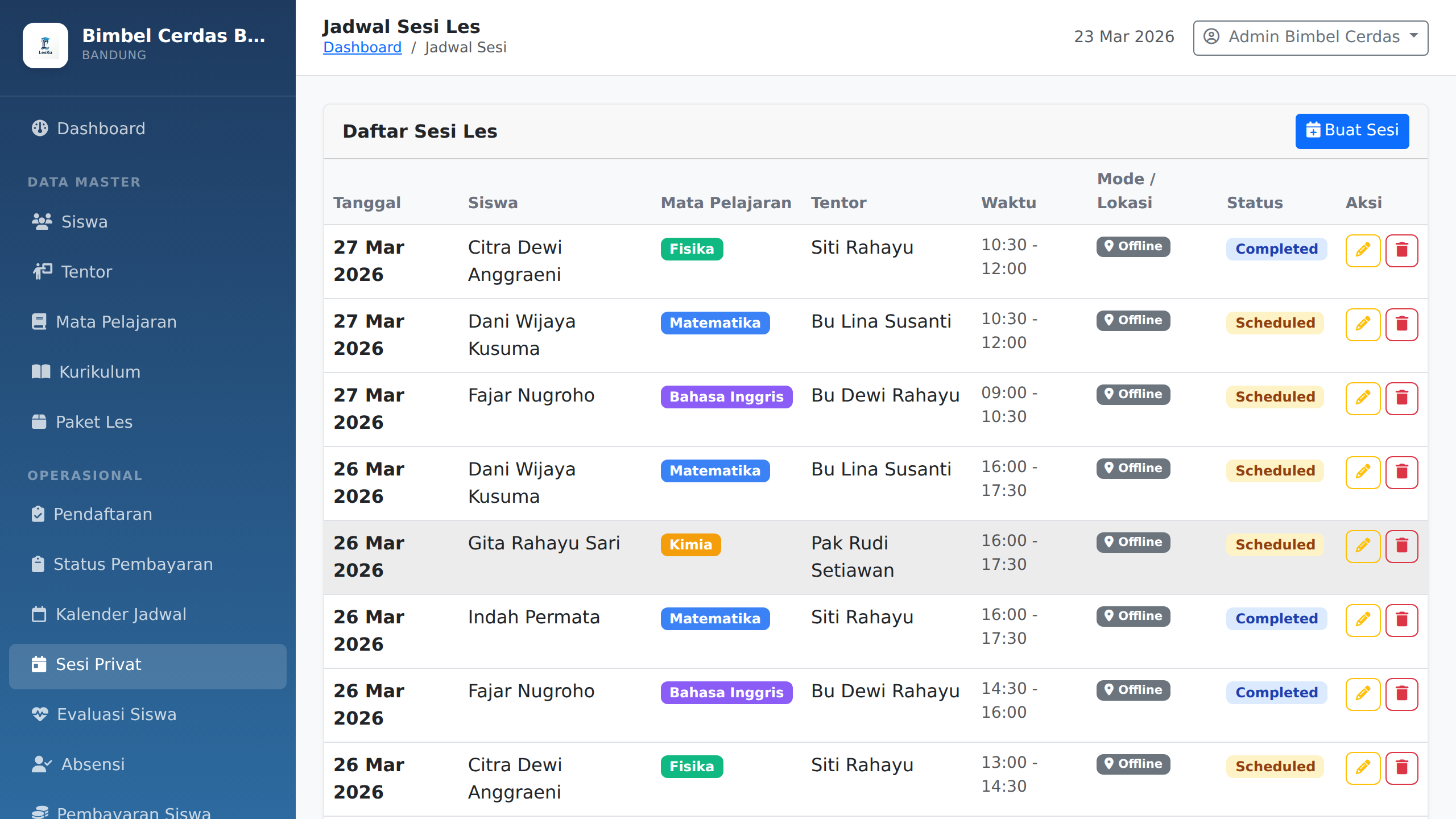The height and width of the screenshot is (819, 1456).
Task: Follow the Dashboard breadcrumb link
Action: (x=362, y=47)
